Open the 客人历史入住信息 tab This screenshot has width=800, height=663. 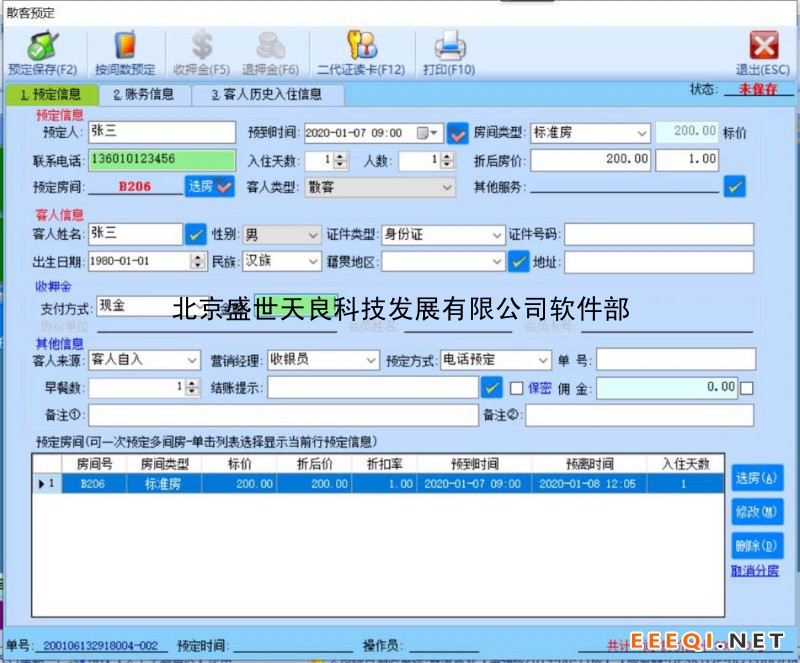point(266,95)
